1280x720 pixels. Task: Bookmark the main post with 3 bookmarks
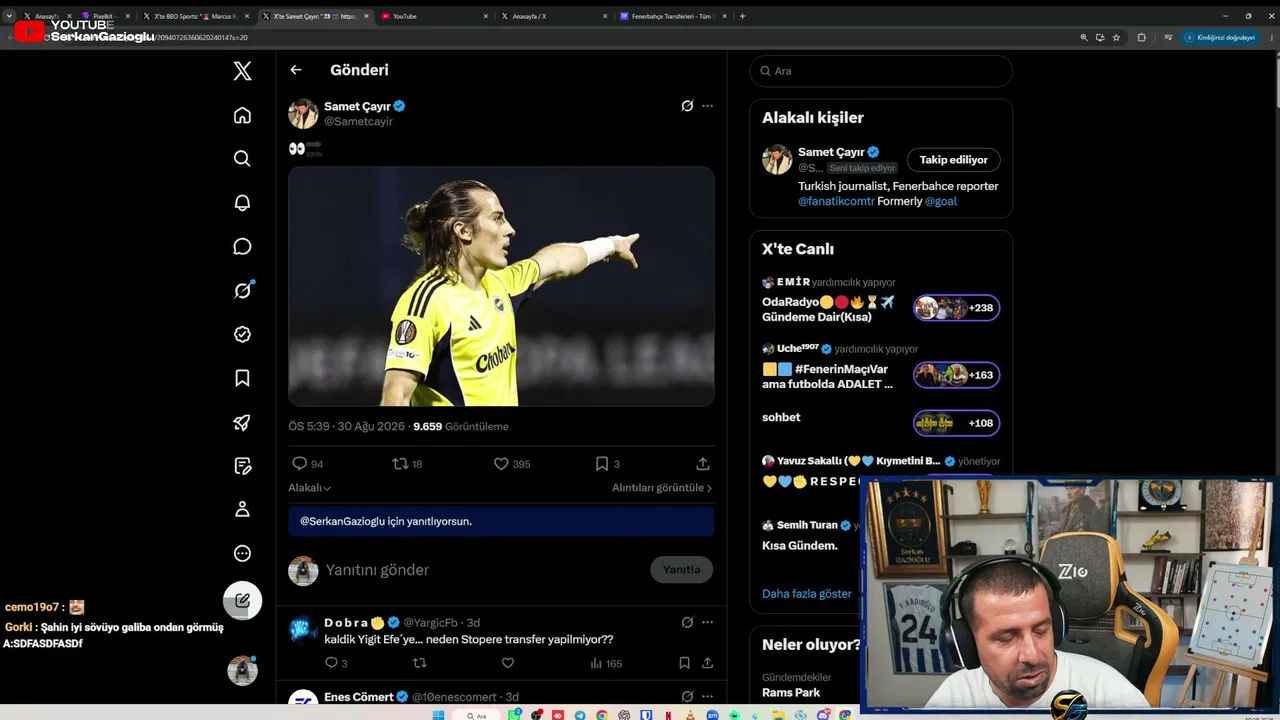tap(608, 464)
